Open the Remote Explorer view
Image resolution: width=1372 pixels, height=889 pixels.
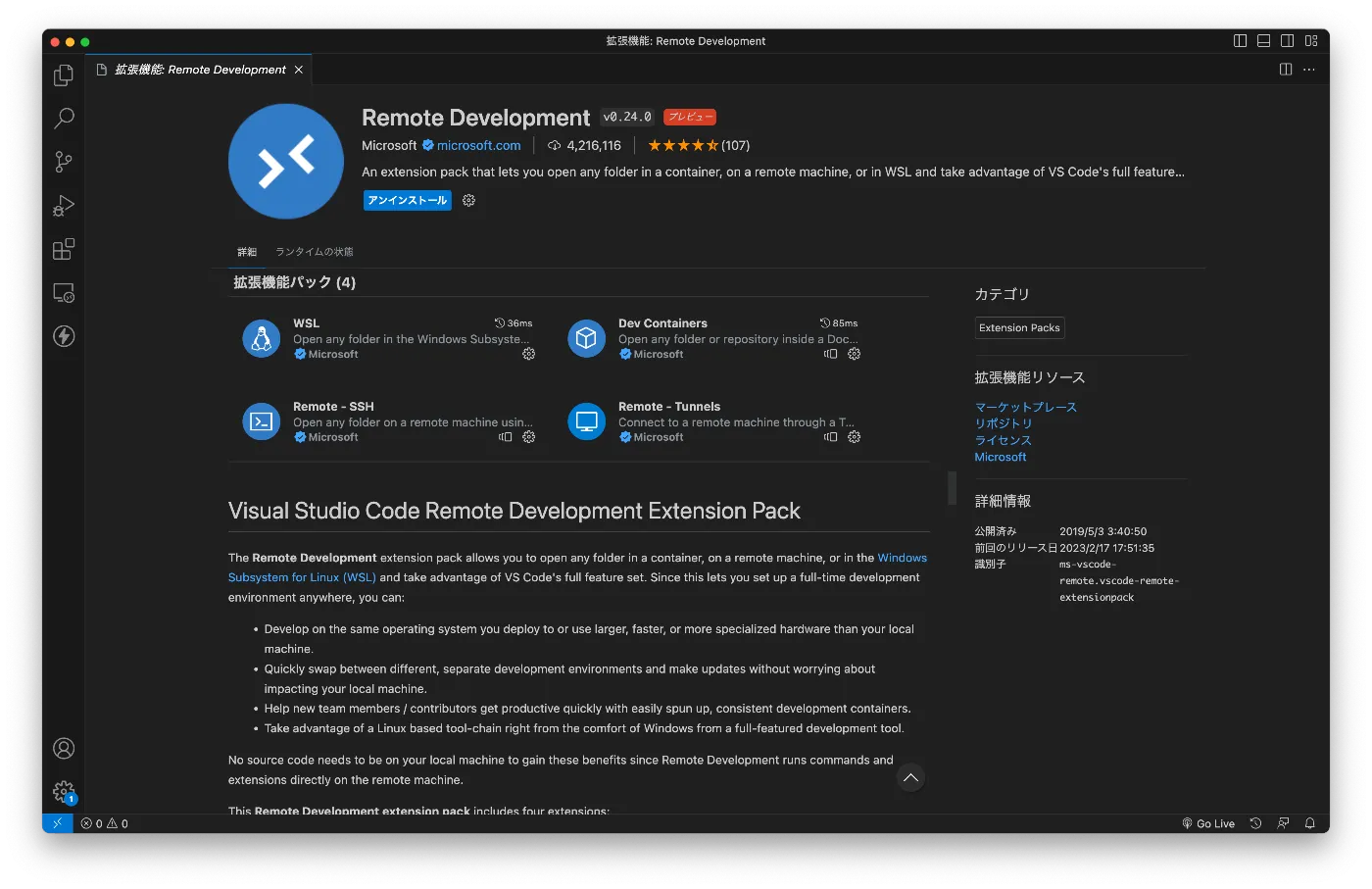(64, 293)
